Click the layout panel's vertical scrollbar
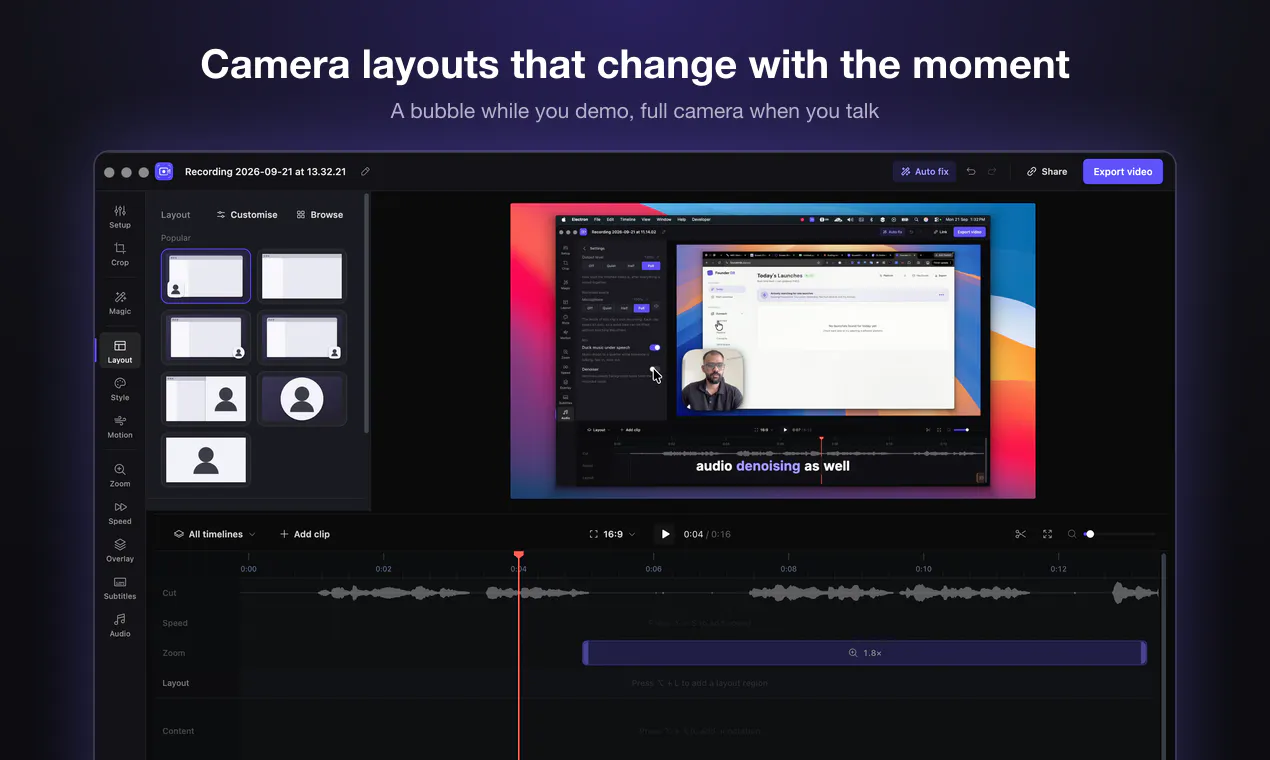The height and width of the screenshot is (760, 1270). click(367, 312)
